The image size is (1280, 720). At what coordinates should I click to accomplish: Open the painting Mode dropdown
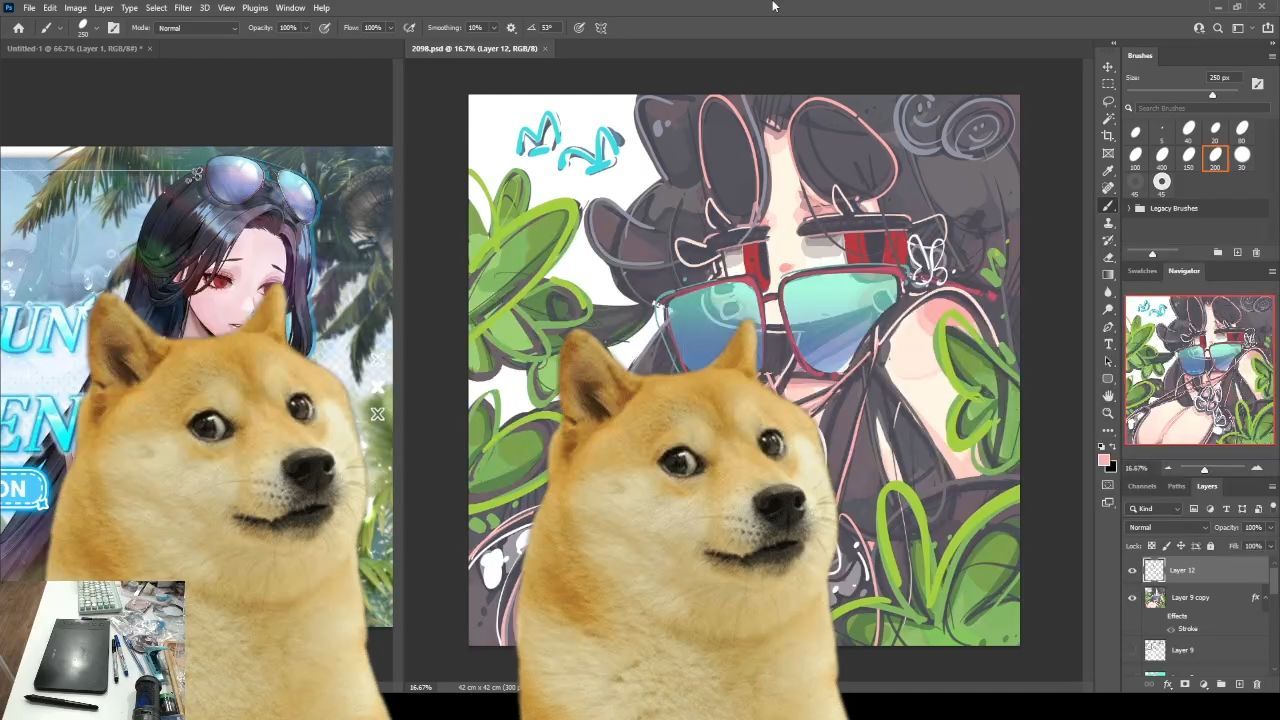coord(197,27)
